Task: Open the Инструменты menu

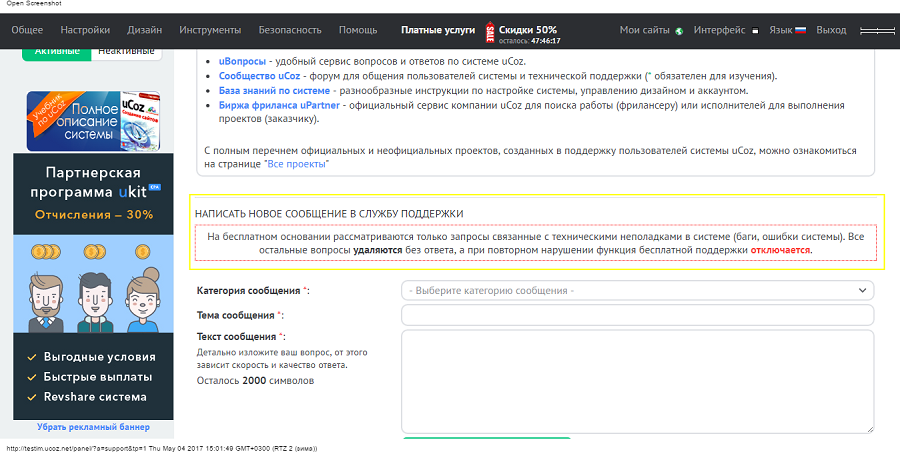Action: click(x=210, y=30)
